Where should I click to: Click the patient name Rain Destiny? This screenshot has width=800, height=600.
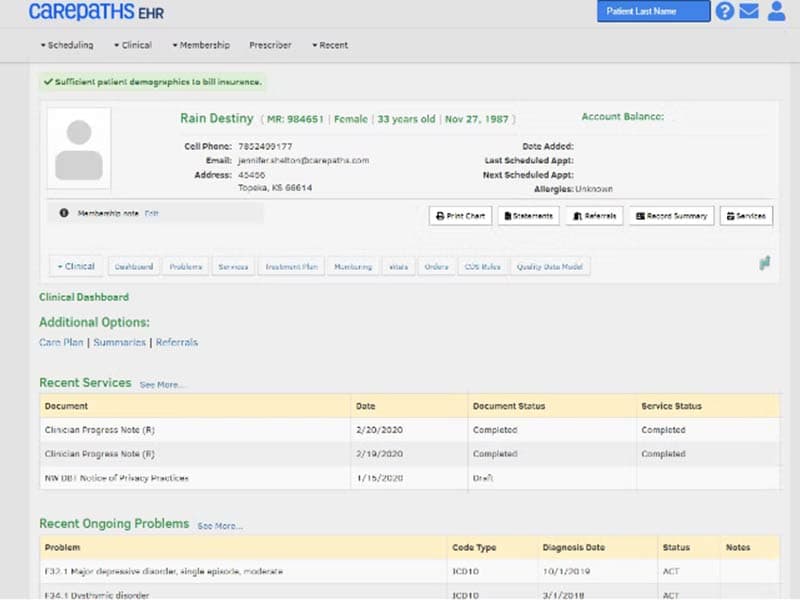(x=217, y=118)
